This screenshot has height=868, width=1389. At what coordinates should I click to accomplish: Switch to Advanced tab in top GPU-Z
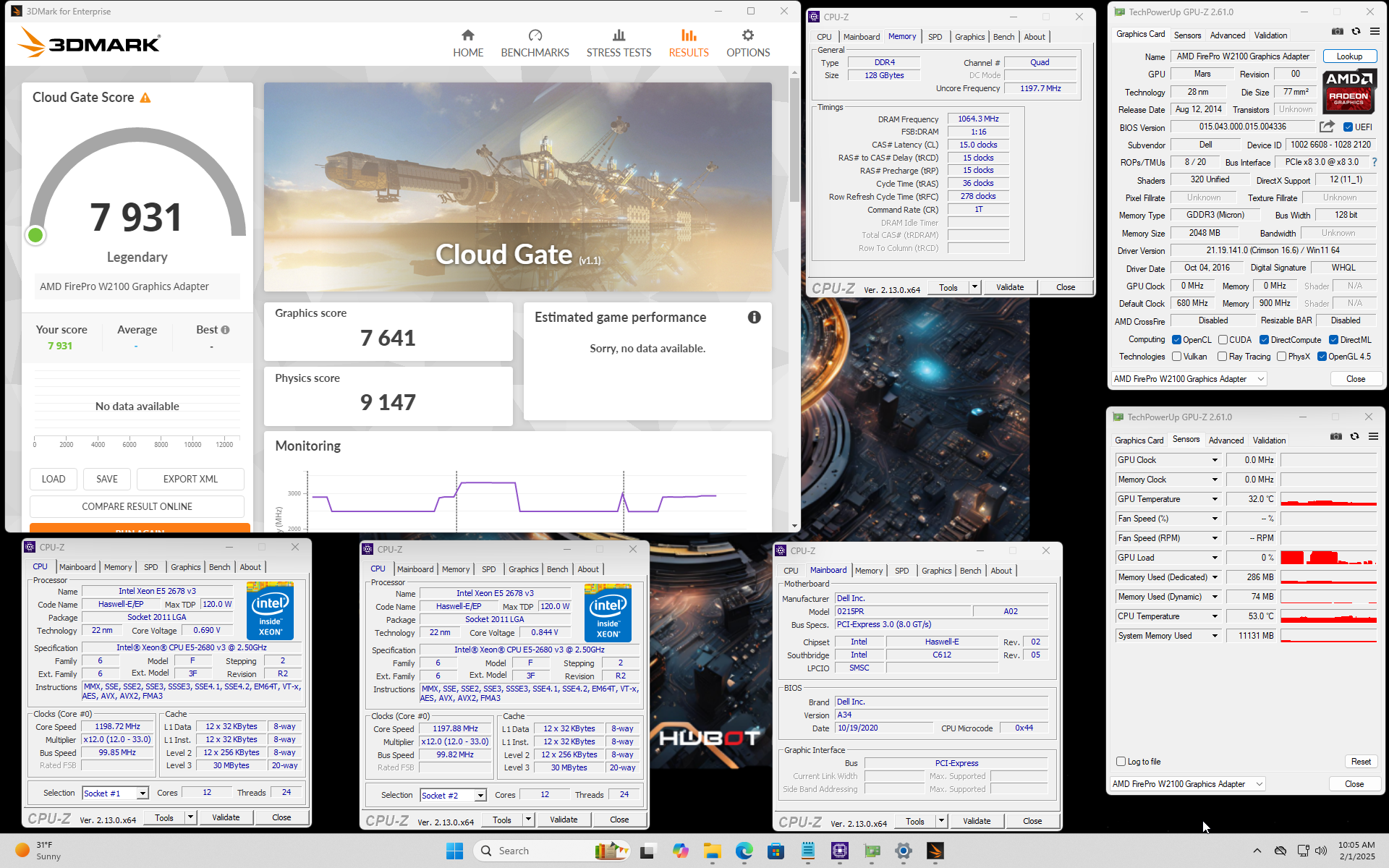[1228, 35]
